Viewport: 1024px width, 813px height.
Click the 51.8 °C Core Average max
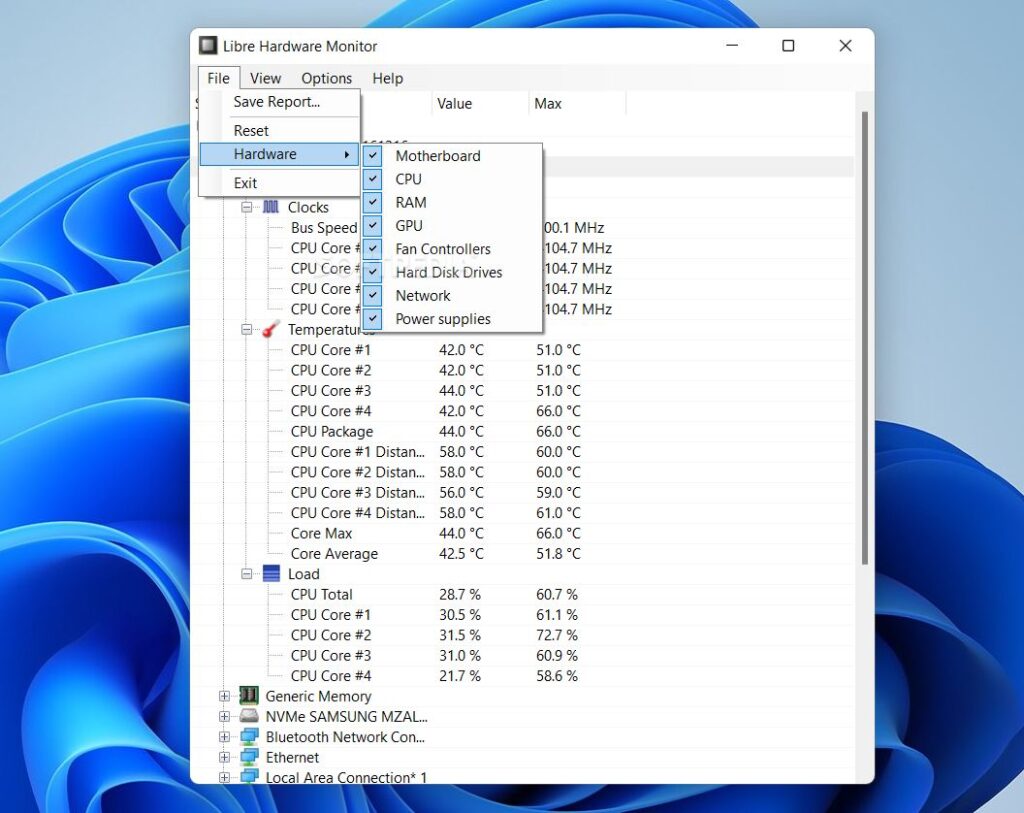click(558, 554)
